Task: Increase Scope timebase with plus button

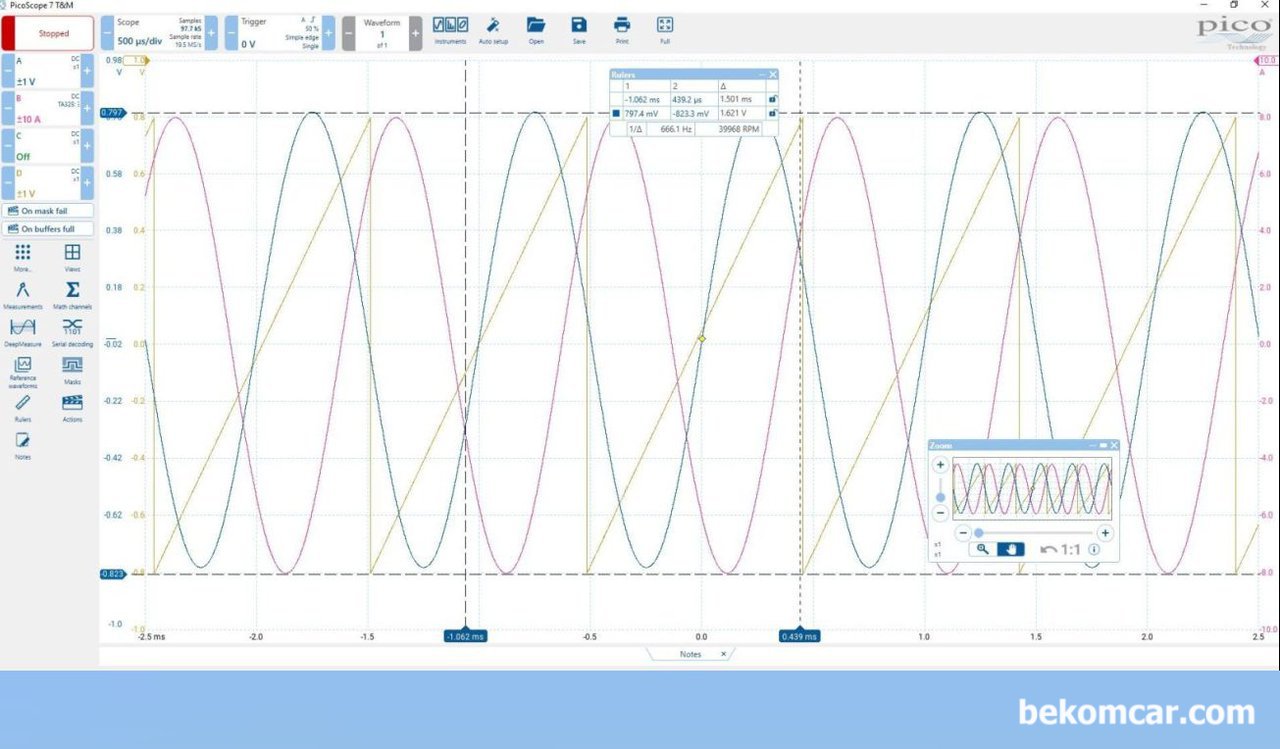Action: click(211, 33)
